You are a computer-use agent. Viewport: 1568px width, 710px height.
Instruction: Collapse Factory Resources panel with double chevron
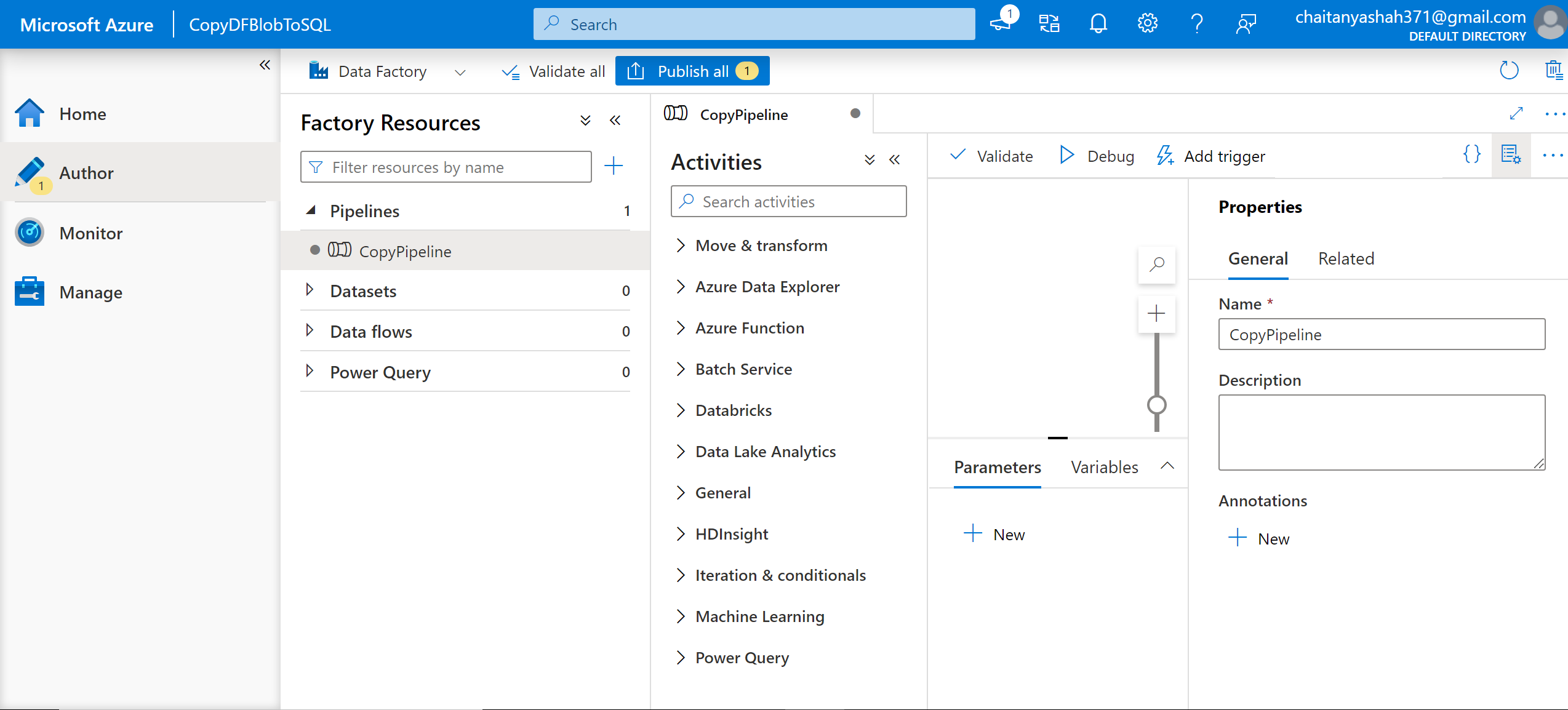click(615, 121)
